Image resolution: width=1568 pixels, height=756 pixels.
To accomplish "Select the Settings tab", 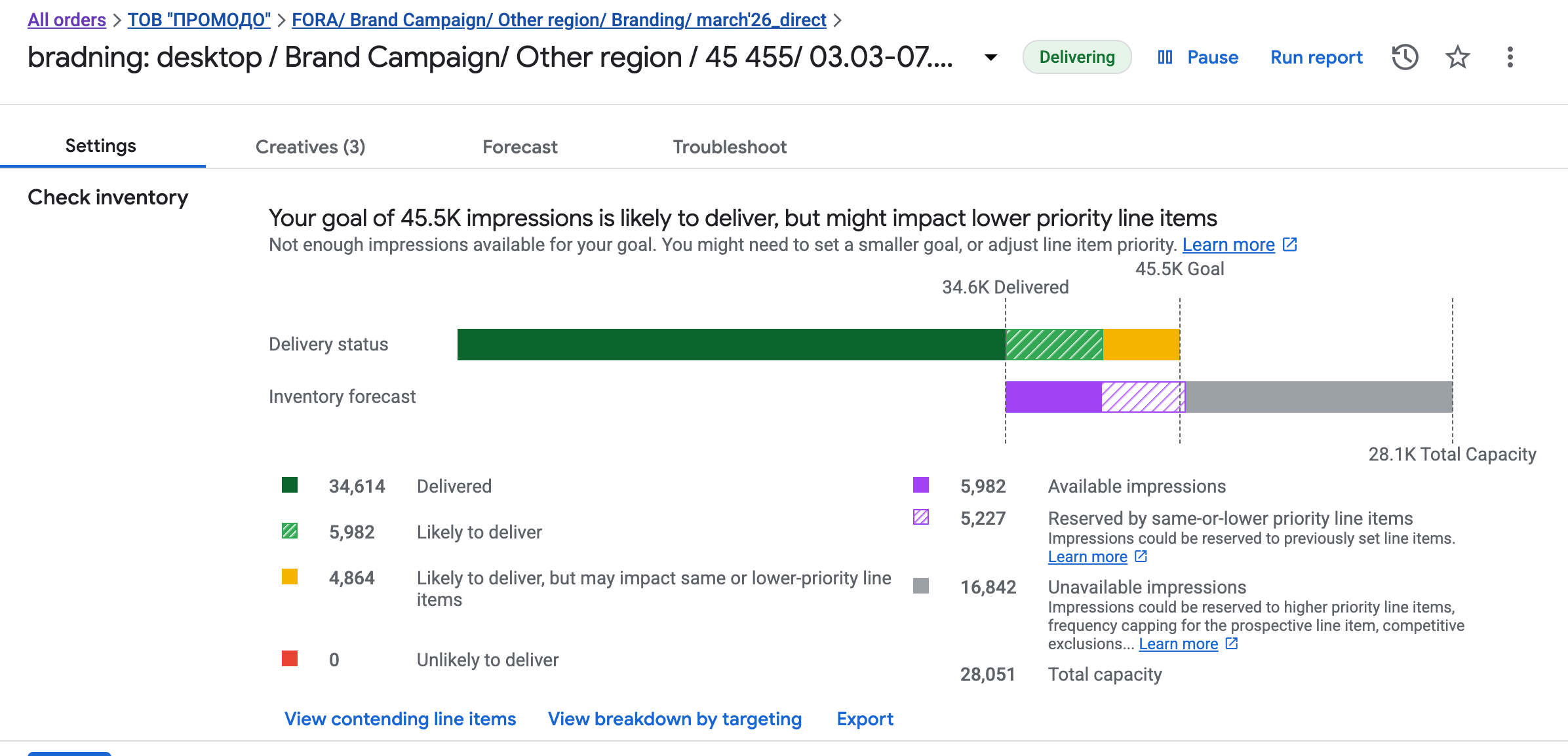I will tap(101, 146).
